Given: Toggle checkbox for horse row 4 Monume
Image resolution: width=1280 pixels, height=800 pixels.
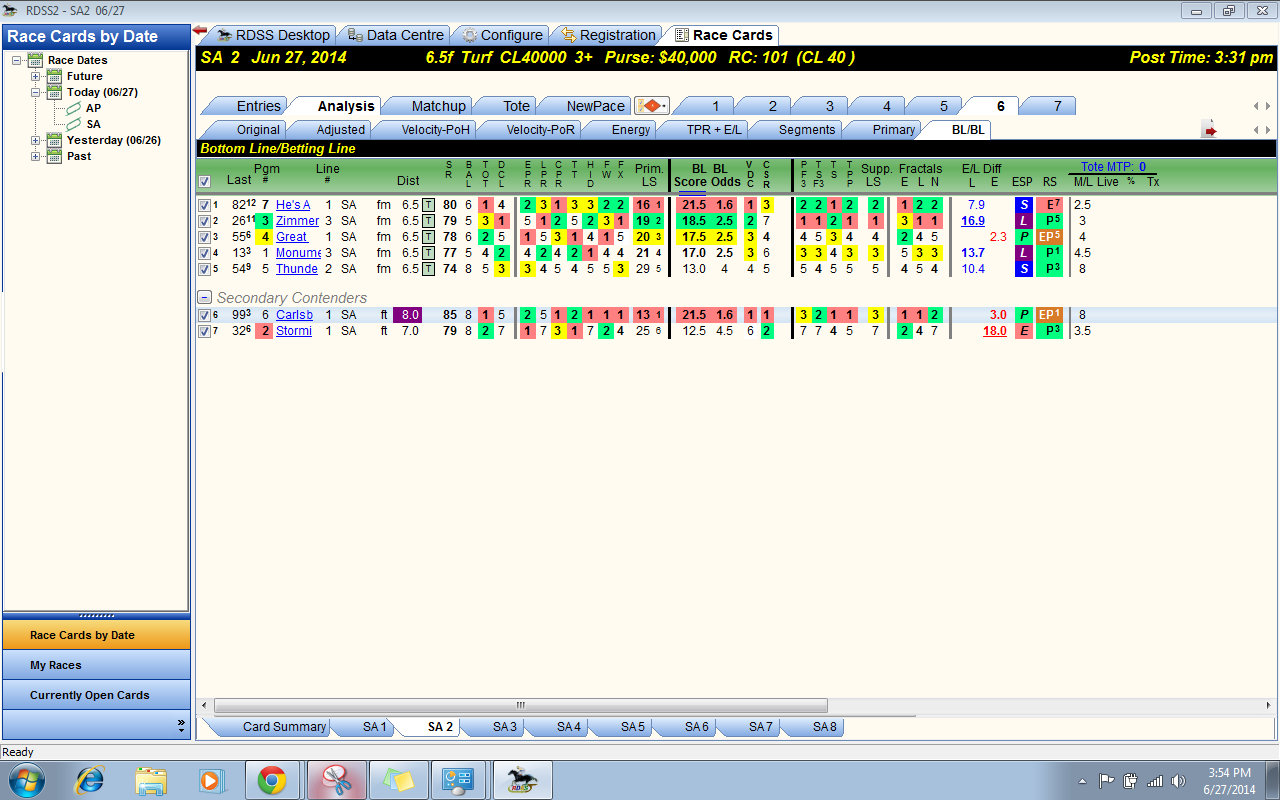Looking at the screenshot, I should [x=204, y=253].
